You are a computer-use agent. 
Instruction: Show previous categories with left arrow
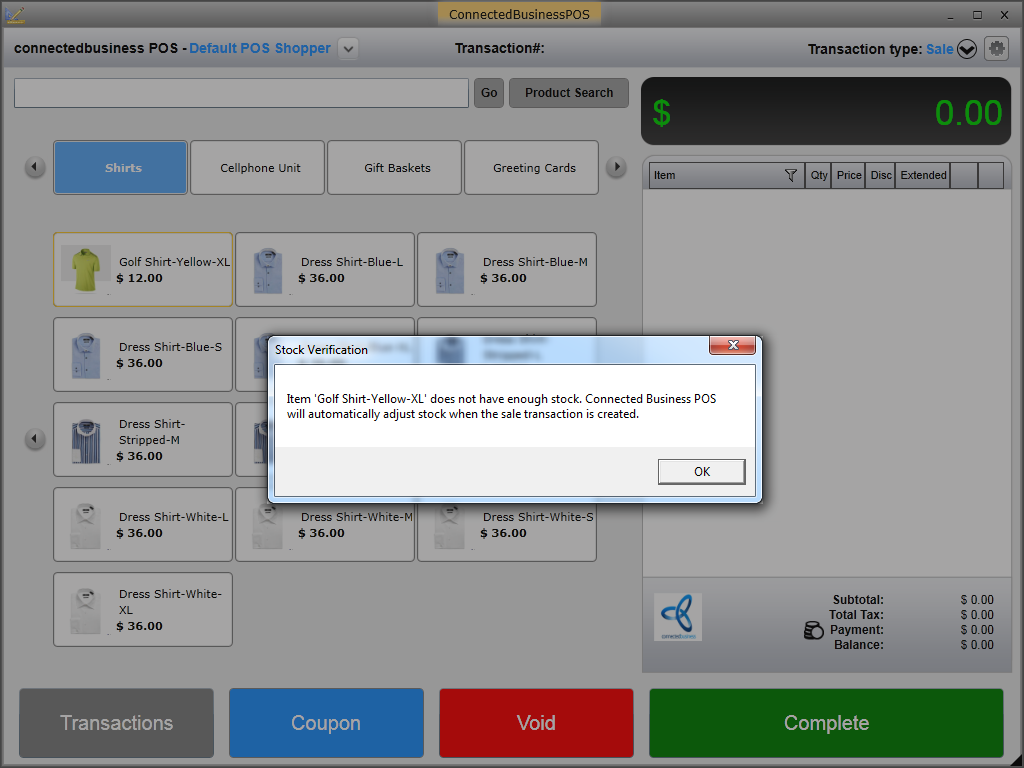click(35, 167)
